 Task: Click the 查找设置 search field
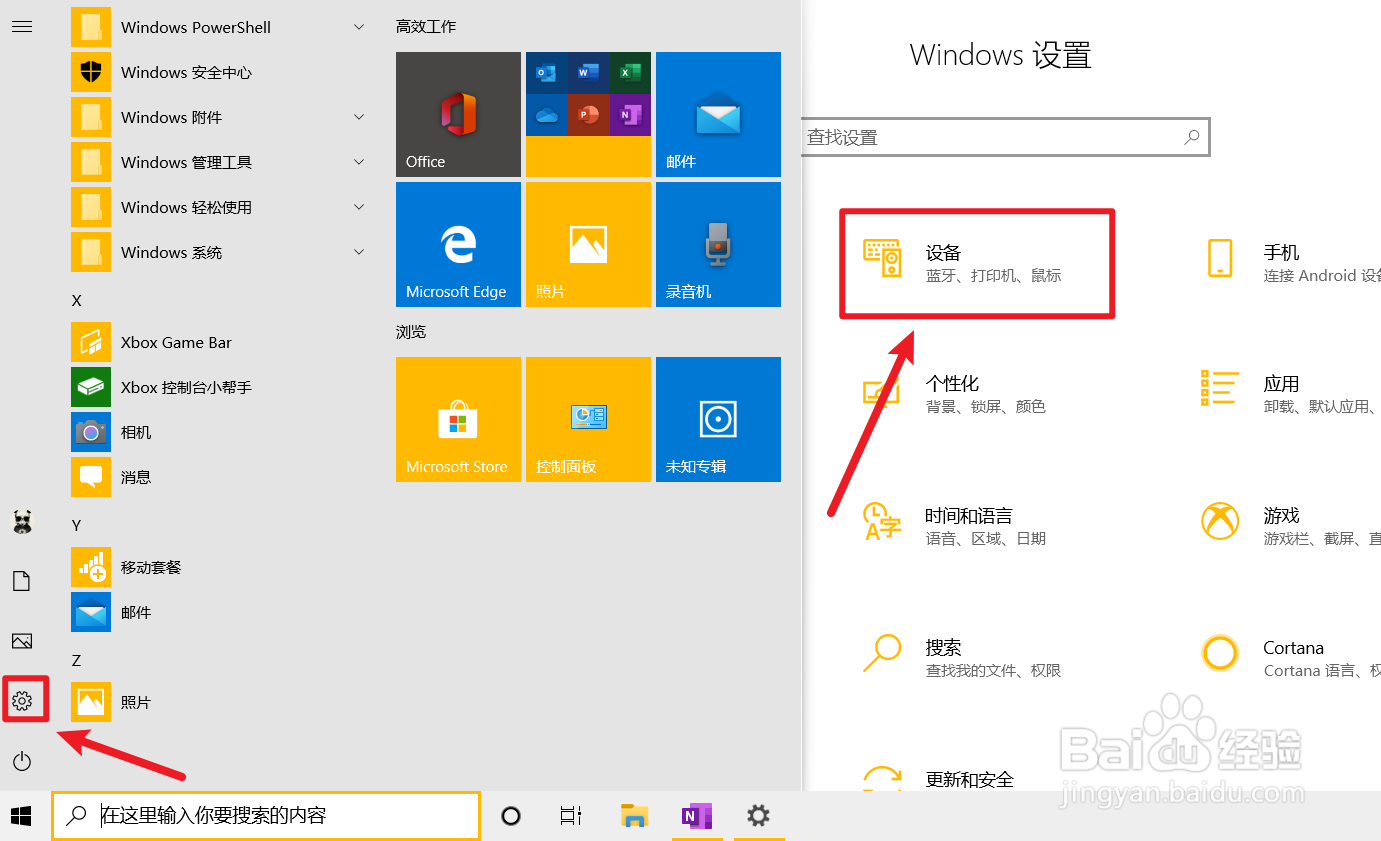pyautogui.click(x=1005, y=137)
